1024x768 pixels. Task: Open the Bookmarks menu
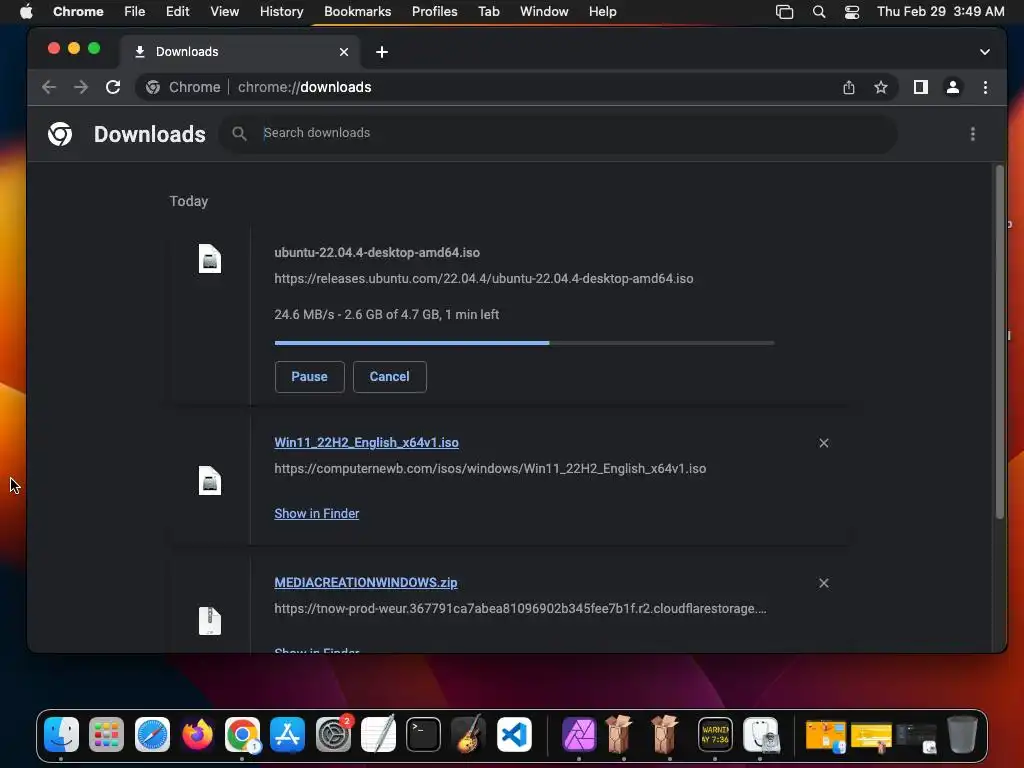tap(357, 12)
